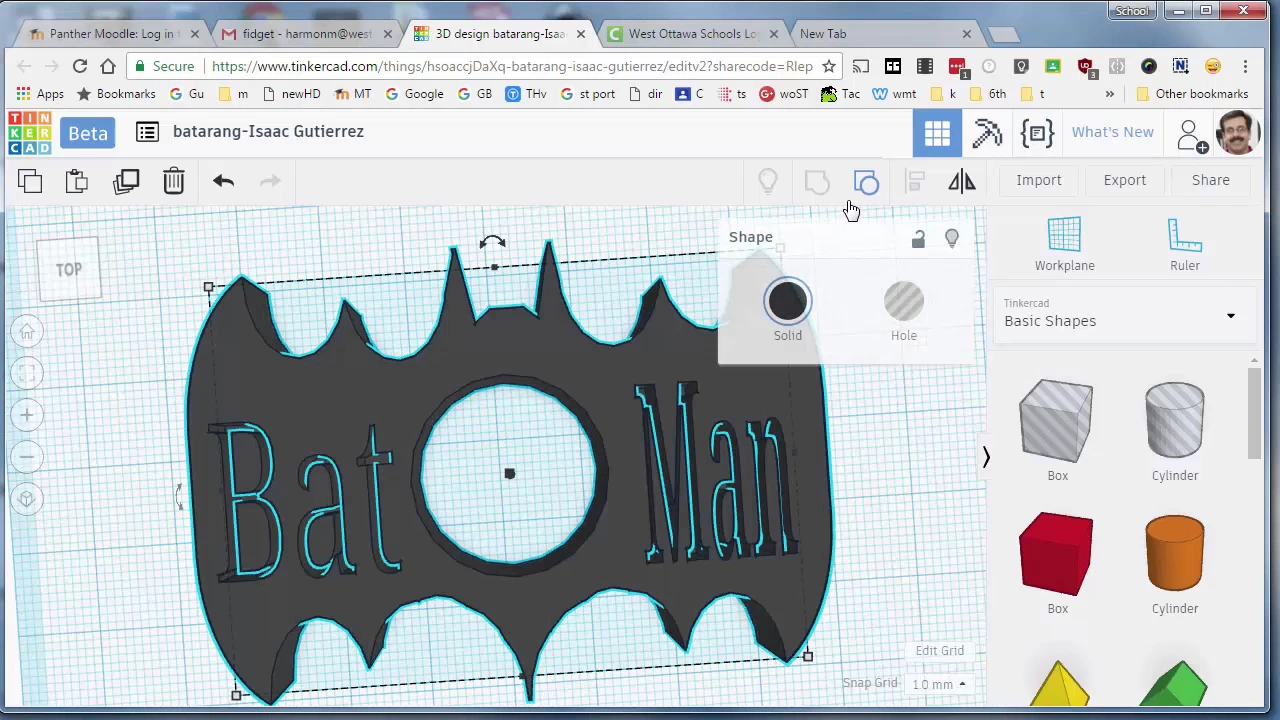The height and width of the screenshot is (720, 1280).
Task: Open the Blocks pickaxe mode
Action: (987, 133)
